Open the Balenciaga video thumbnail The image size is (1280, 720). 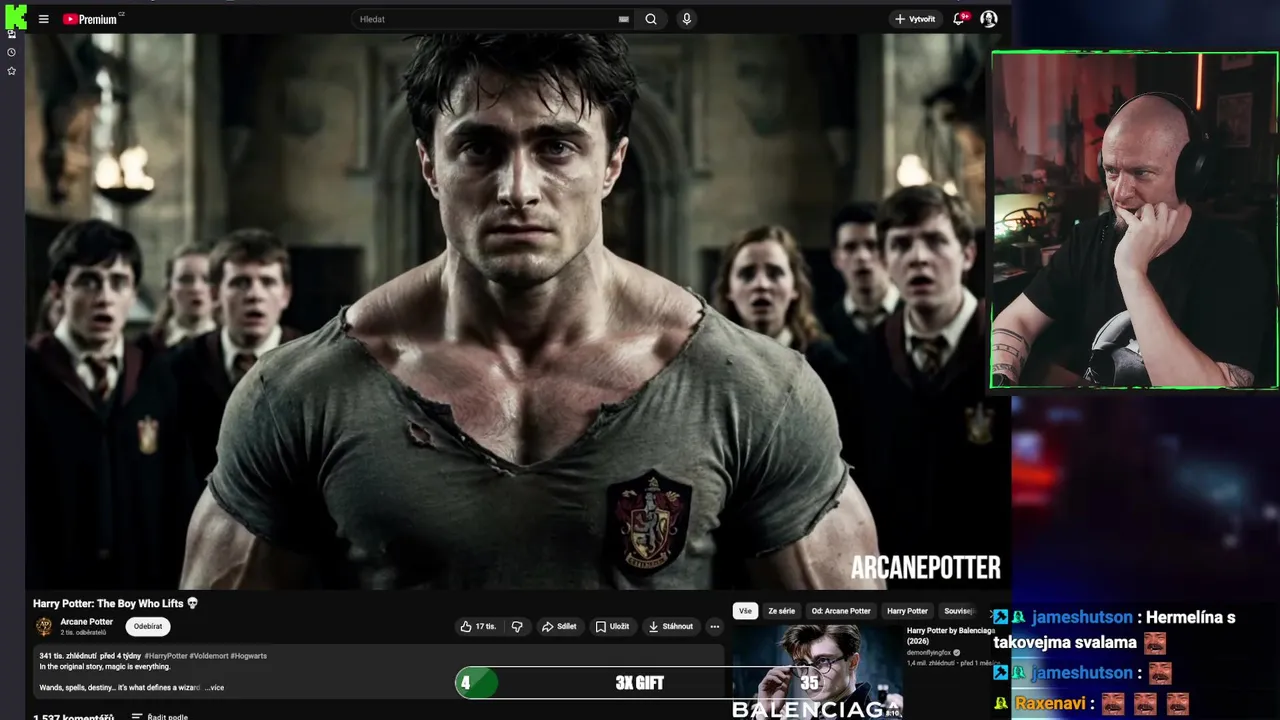coord(817,672)
